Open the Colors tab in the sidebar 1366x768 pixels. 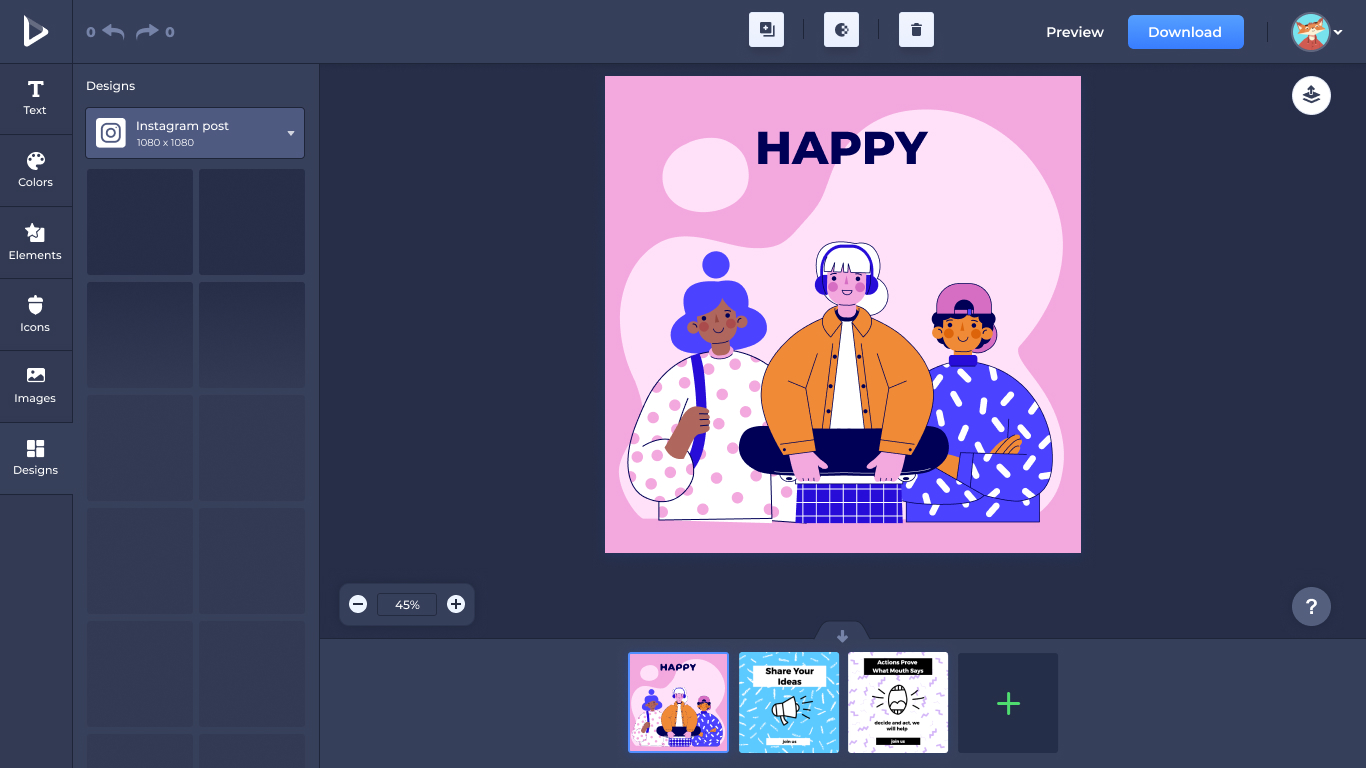tap(35, 171)
